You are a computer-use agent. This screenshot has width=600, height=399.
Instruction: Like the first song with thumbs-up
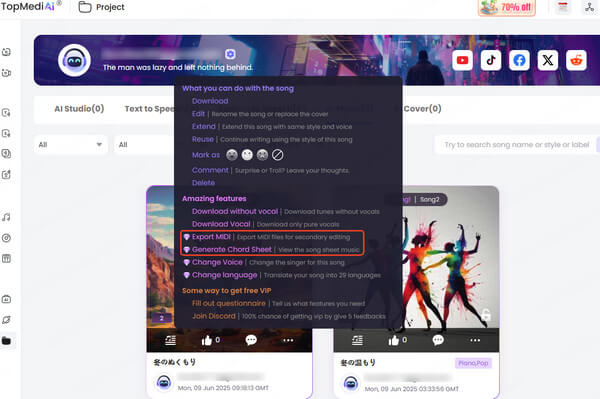(x=207, y=340)
